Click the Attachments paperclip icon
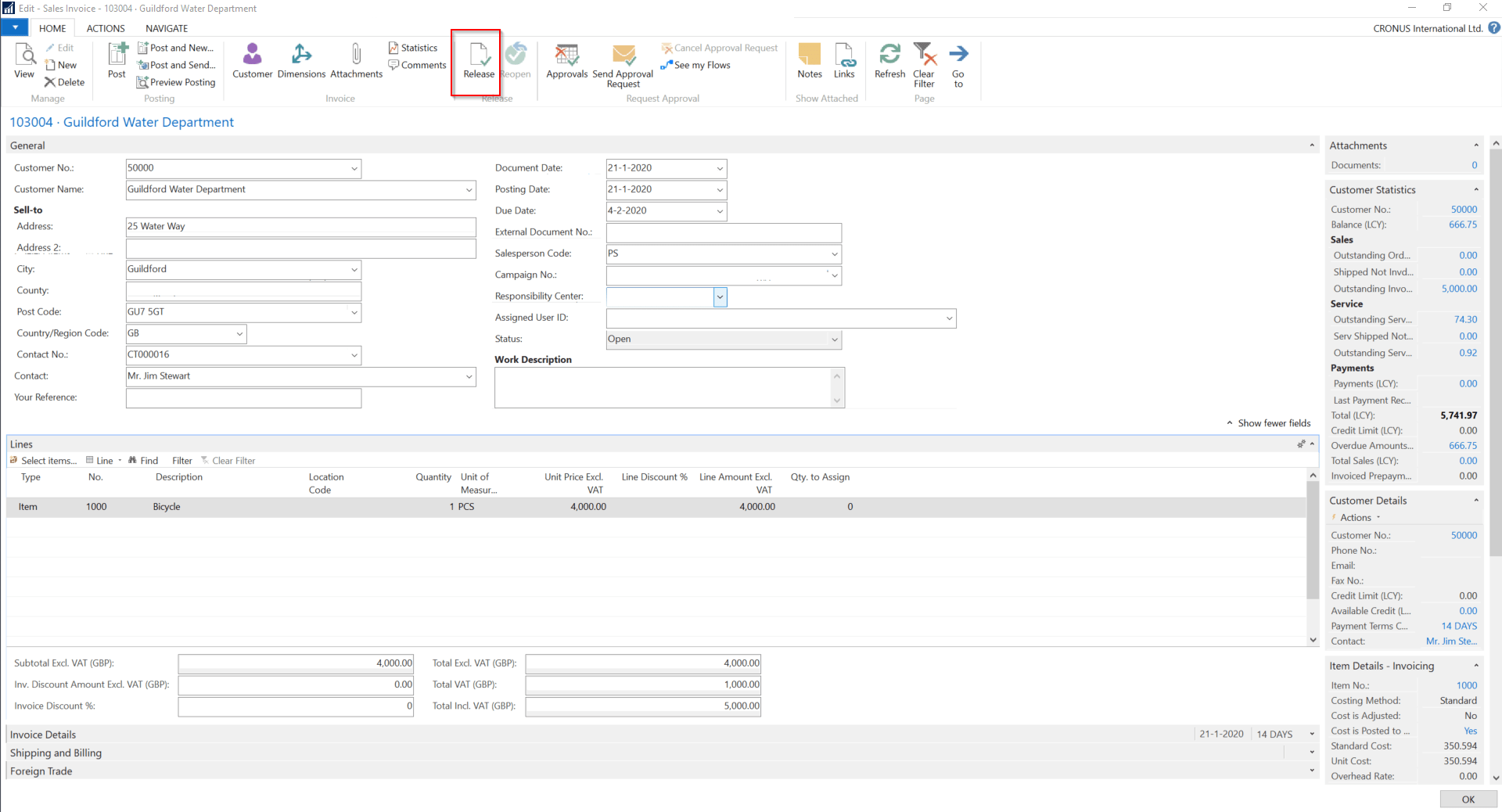This screenshot has width=1502, height=812. pos(356,55)
